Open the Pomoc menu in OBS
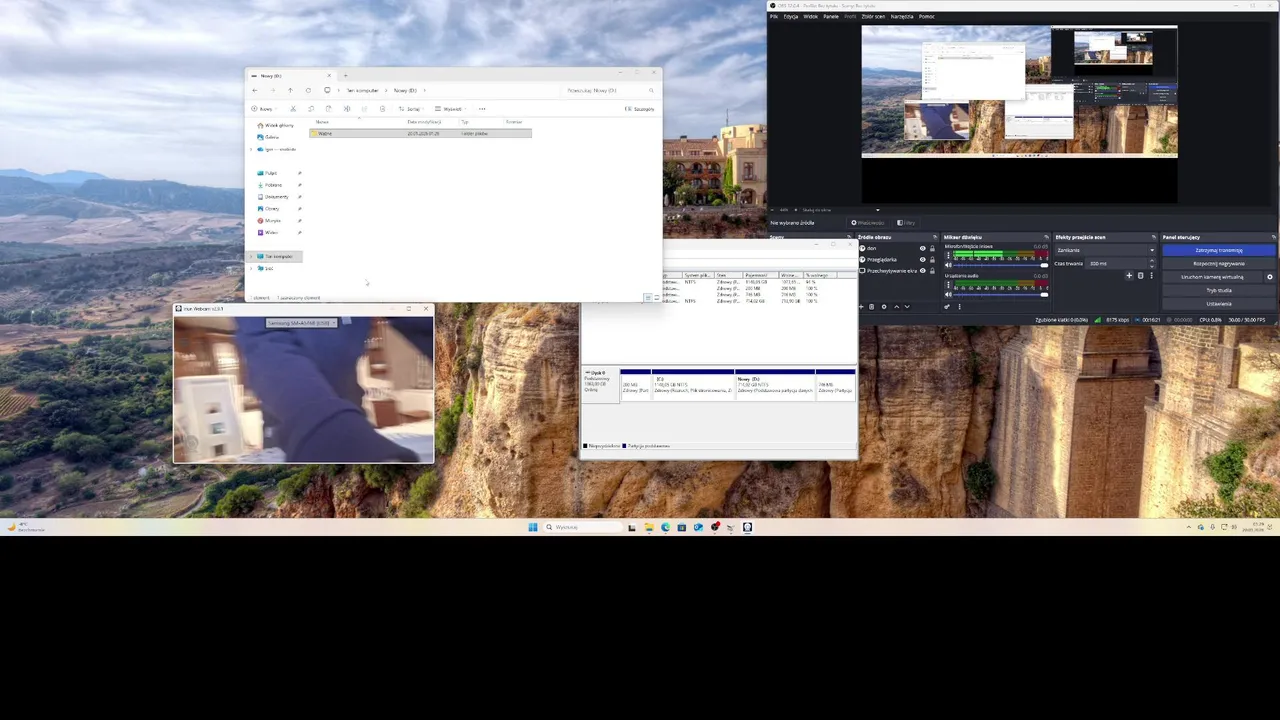Viewport: 1280px width, 720px height. coord(927,16)
